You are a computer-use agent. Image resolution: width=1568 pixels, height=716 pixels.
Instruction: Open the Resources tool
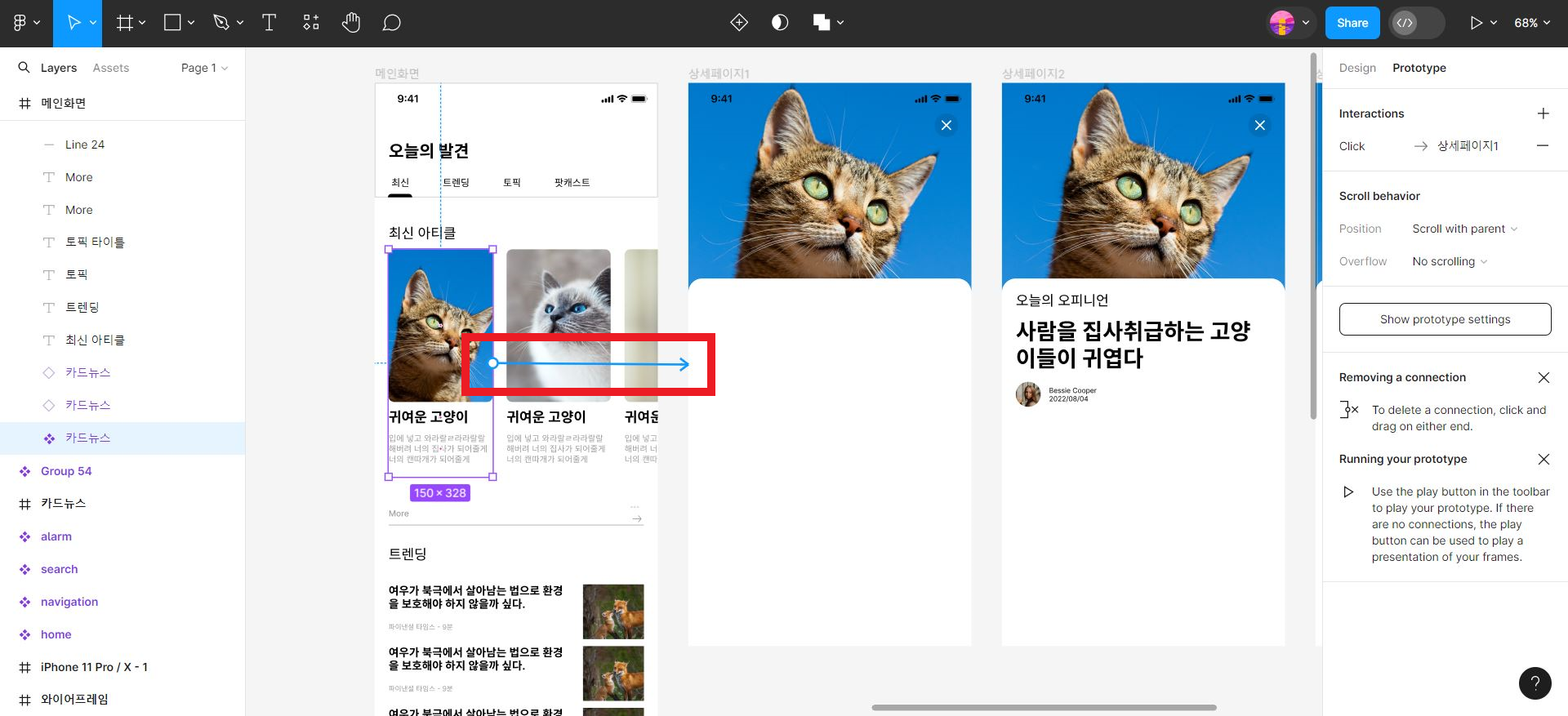pyautogui.click(x=311, y=23)
